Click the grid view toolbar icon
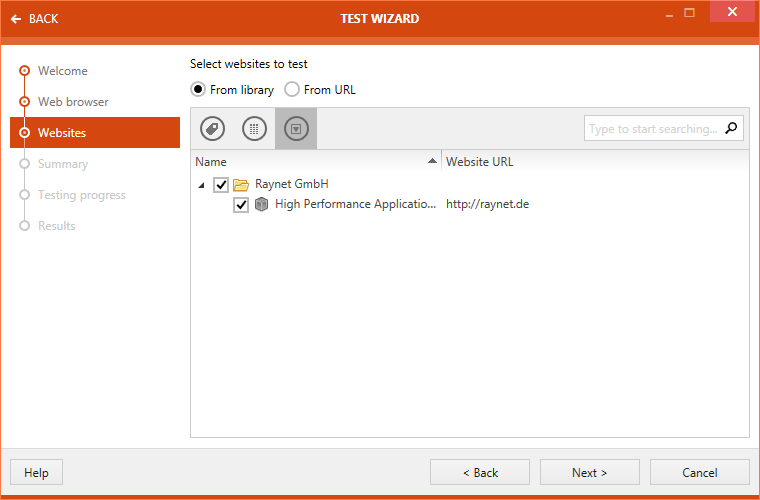This screenshot has width=760, height=500. pyautogui.click(x=254, y=129)
